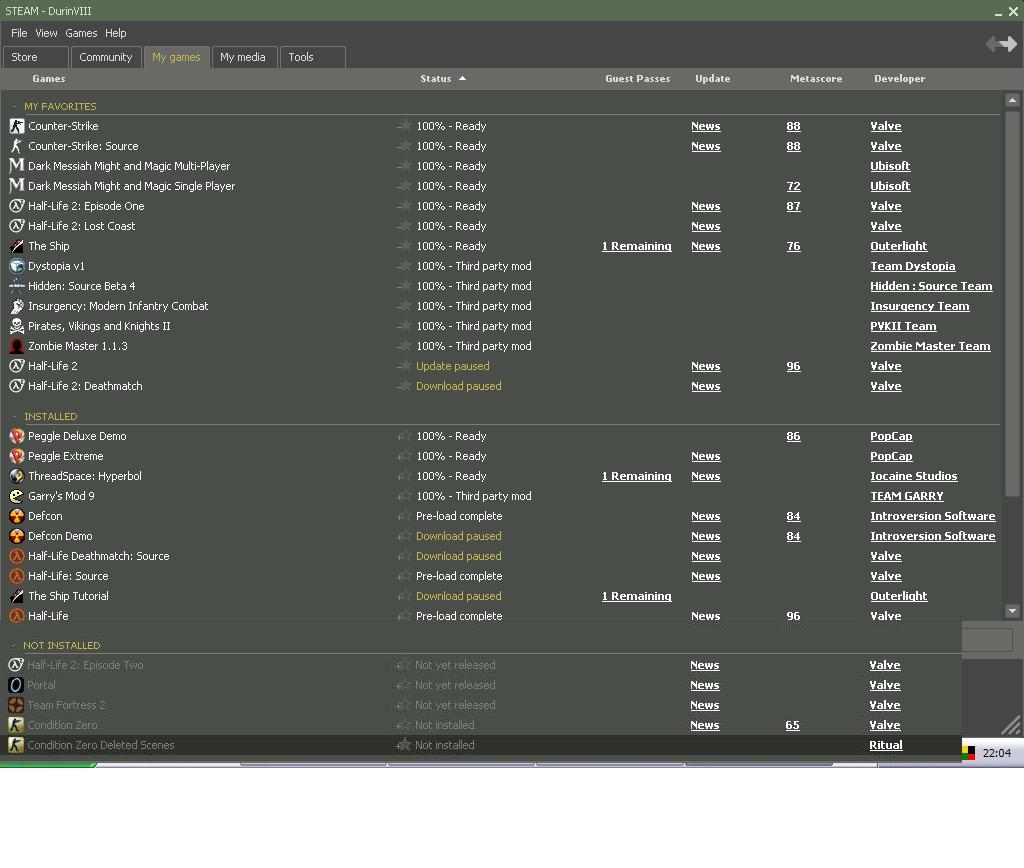Click Peggle Extreme game icon

[17, 456]
